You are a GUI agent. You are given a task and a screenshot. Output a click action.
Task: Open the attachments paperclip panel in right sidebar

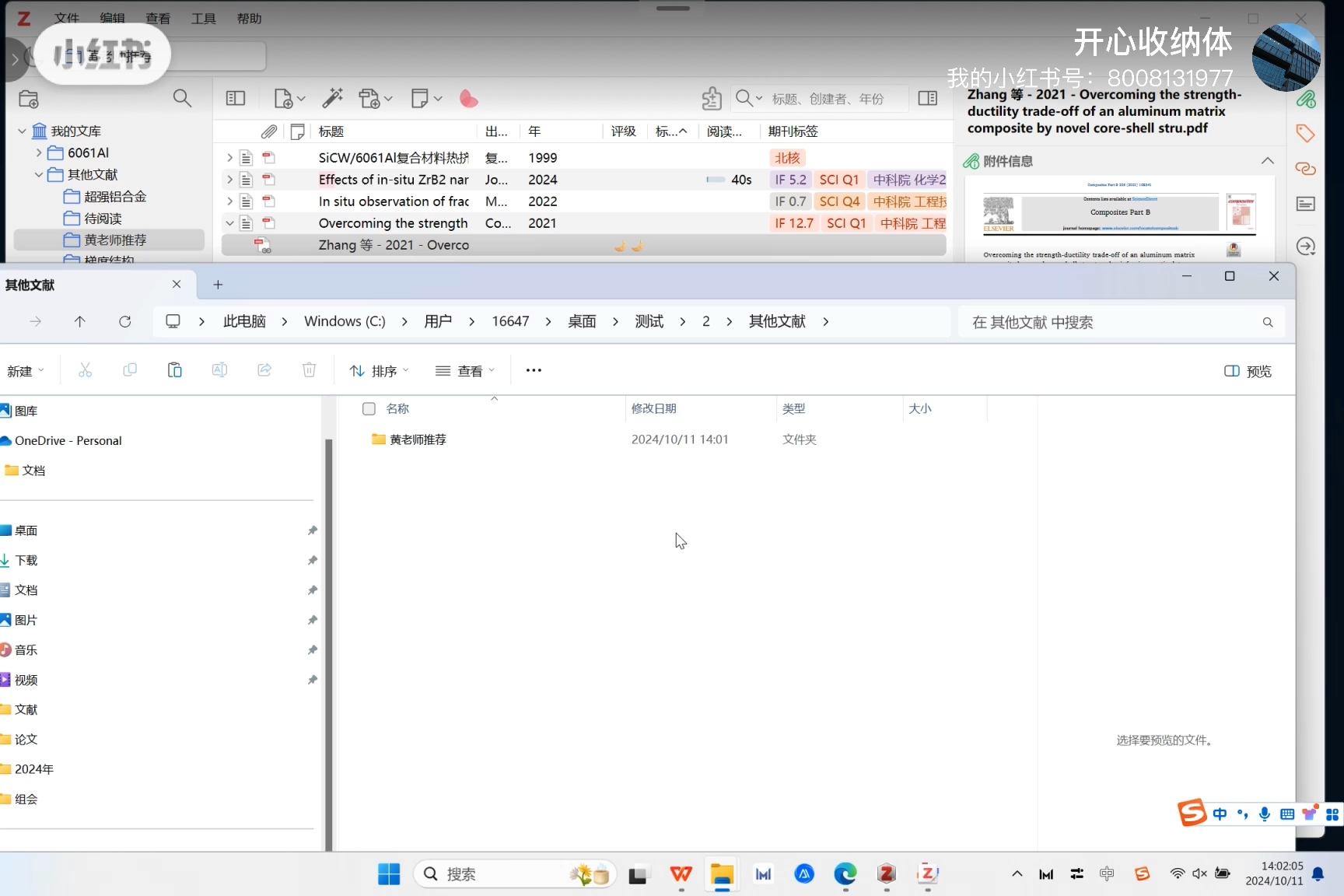coord(1307,99)
